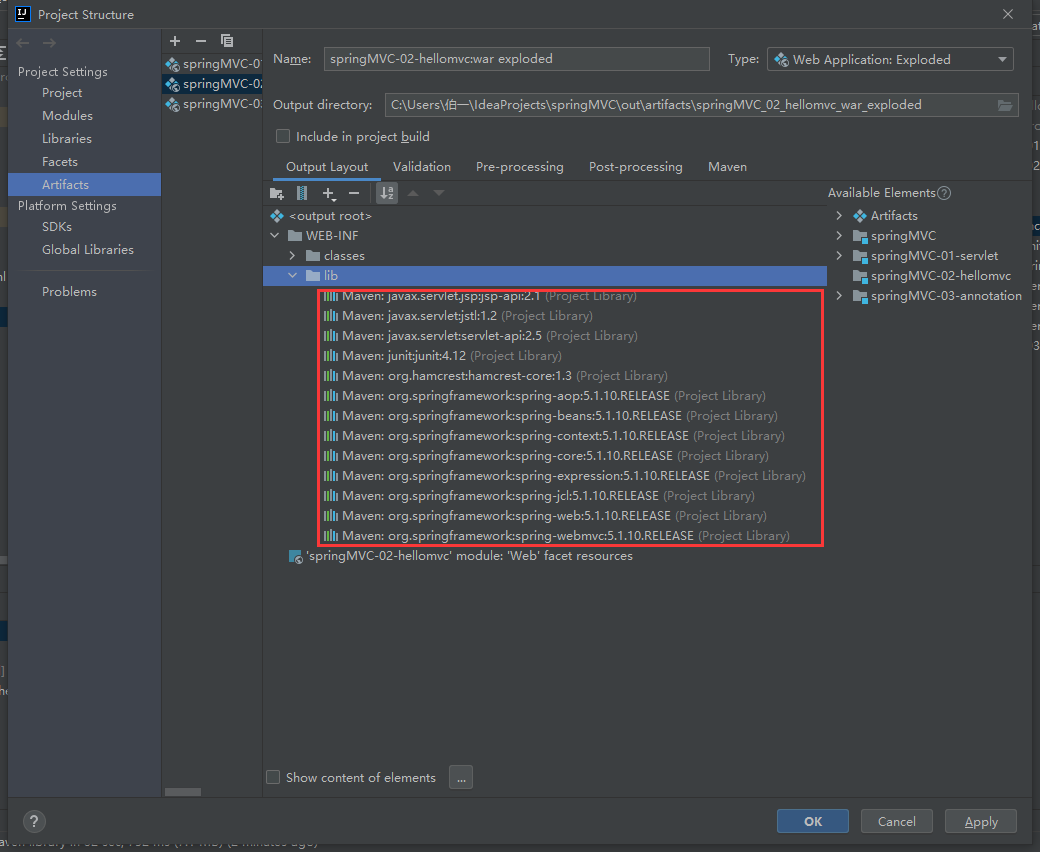Add a new artifact with plus icon
The image size is (1040, 852).
[x=175, y=41]
